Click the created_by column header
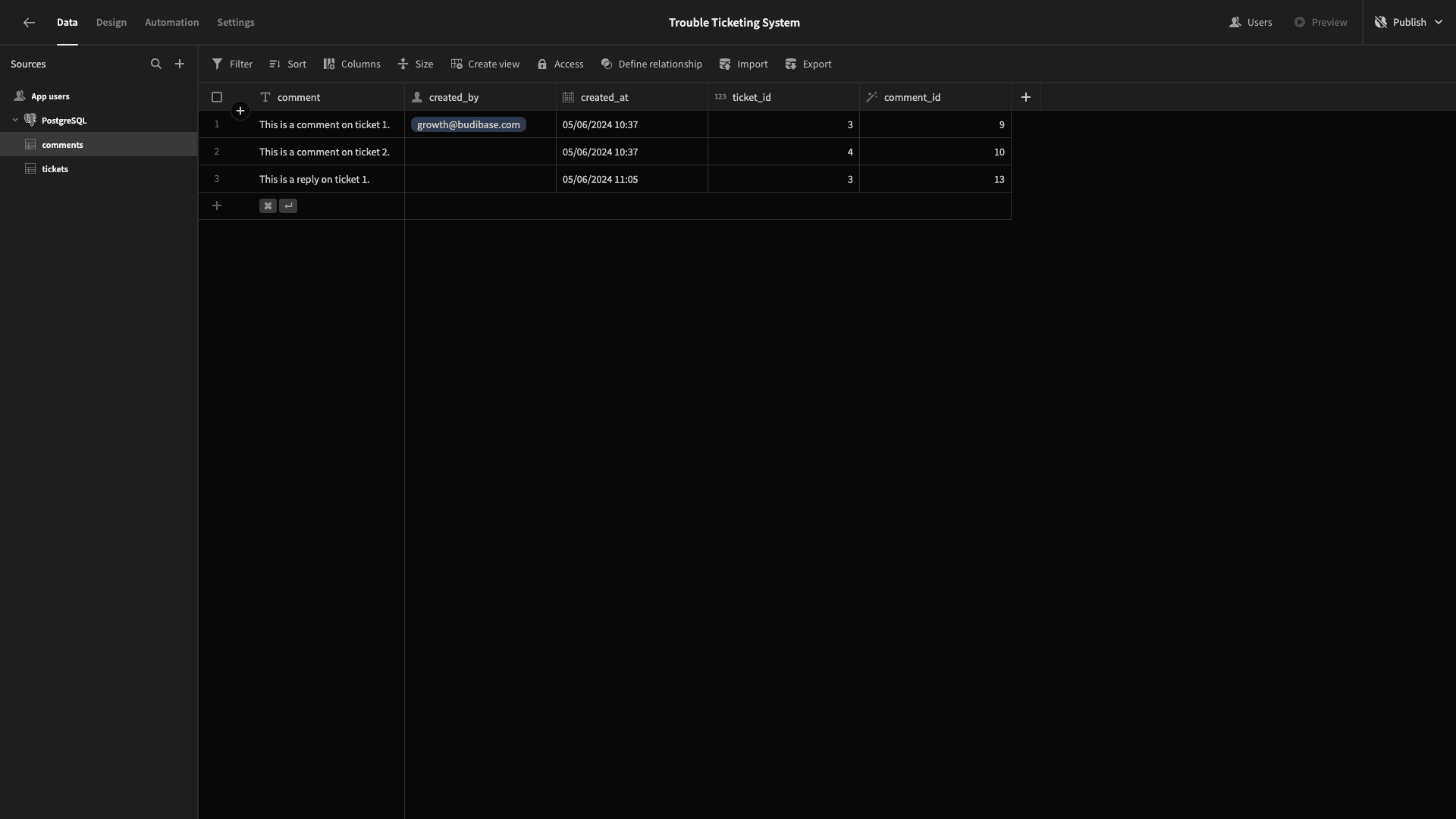 point(480,97)
